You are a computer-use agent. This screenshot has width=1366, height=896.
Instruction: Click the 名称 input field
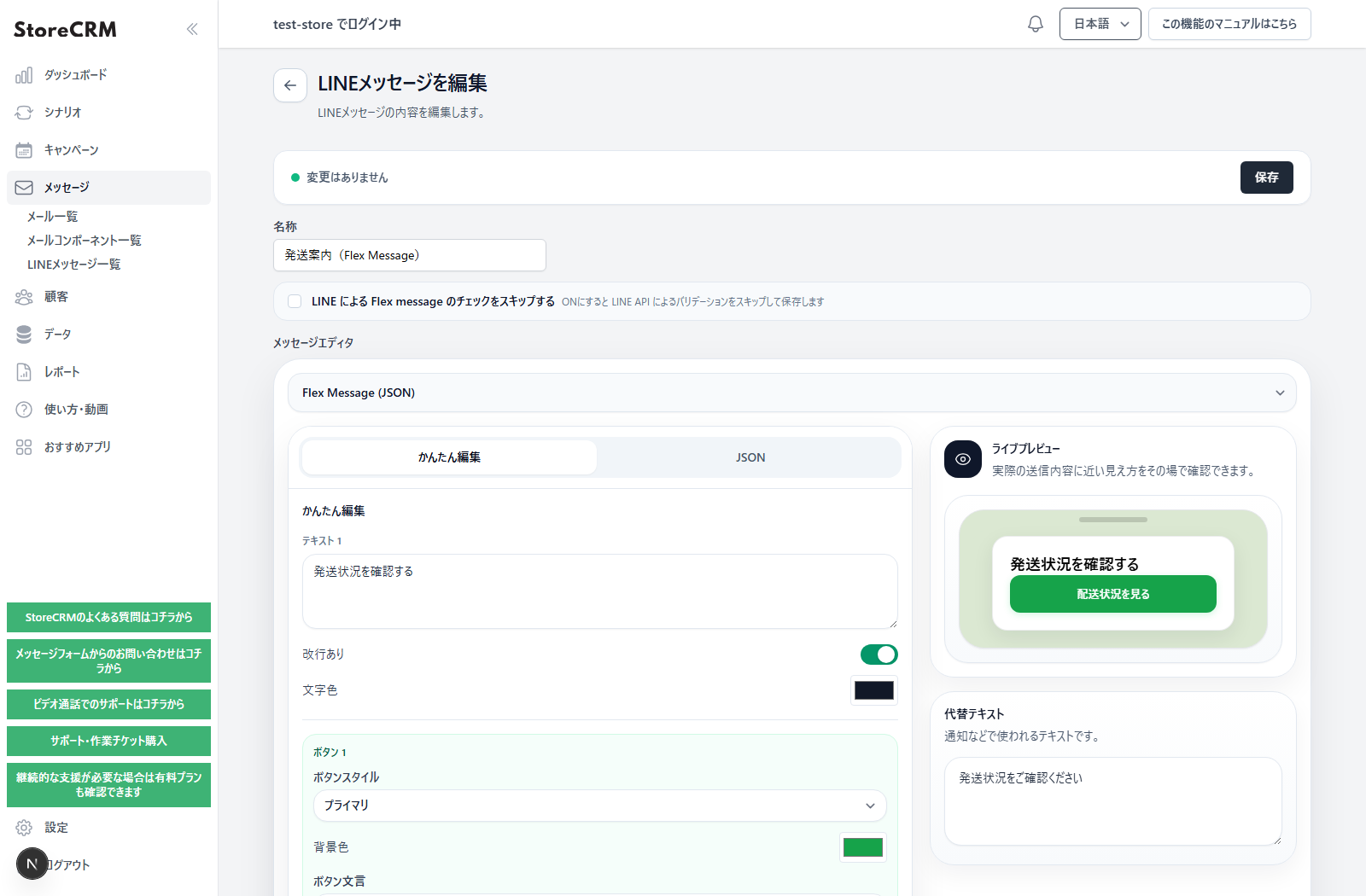point(410,255)
